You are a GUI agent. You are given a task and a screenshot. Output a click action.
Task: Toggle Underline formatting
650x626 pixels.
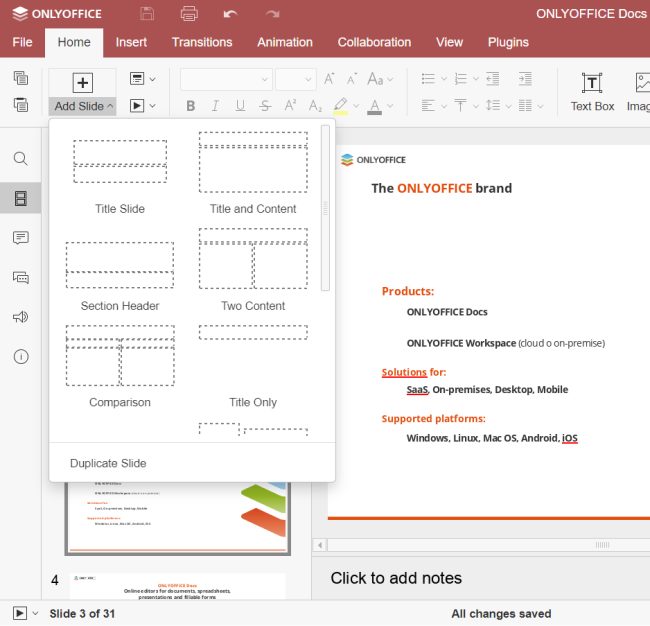240,106
